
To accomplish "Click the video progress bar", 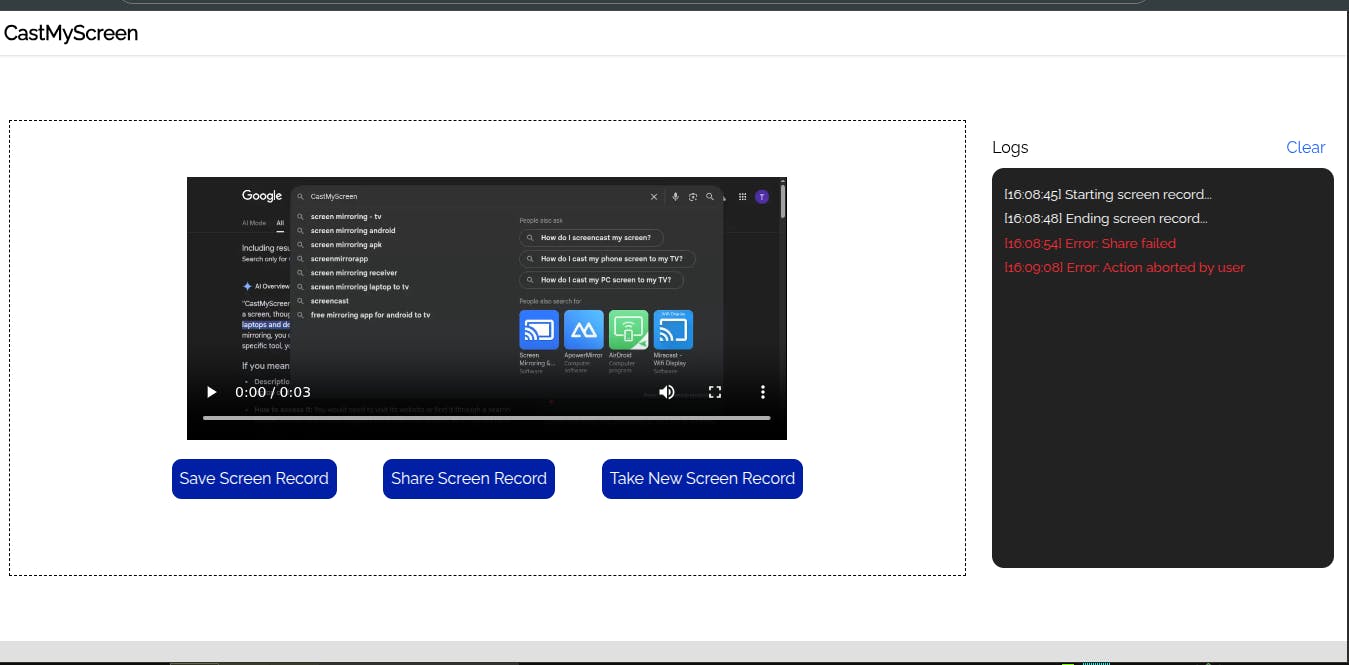I will (487, 417).
